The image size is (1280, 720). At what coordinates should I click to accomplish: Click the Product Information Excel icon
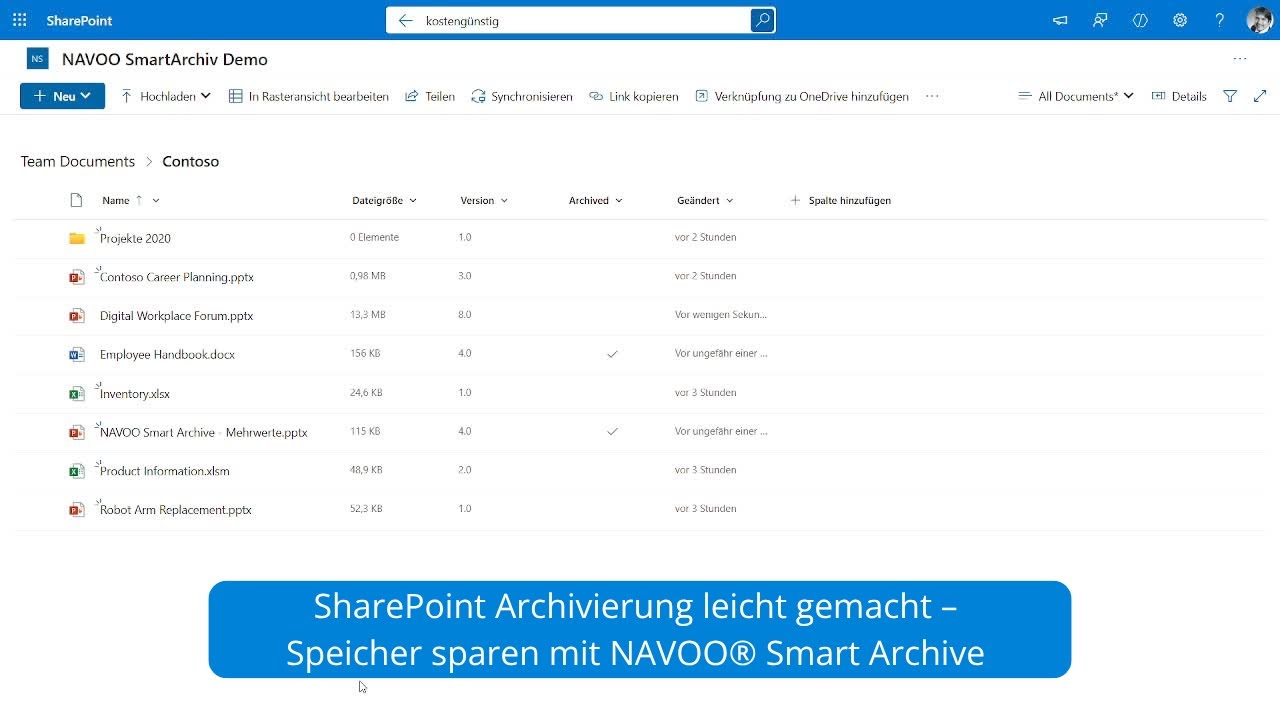[x=77, y=471]
